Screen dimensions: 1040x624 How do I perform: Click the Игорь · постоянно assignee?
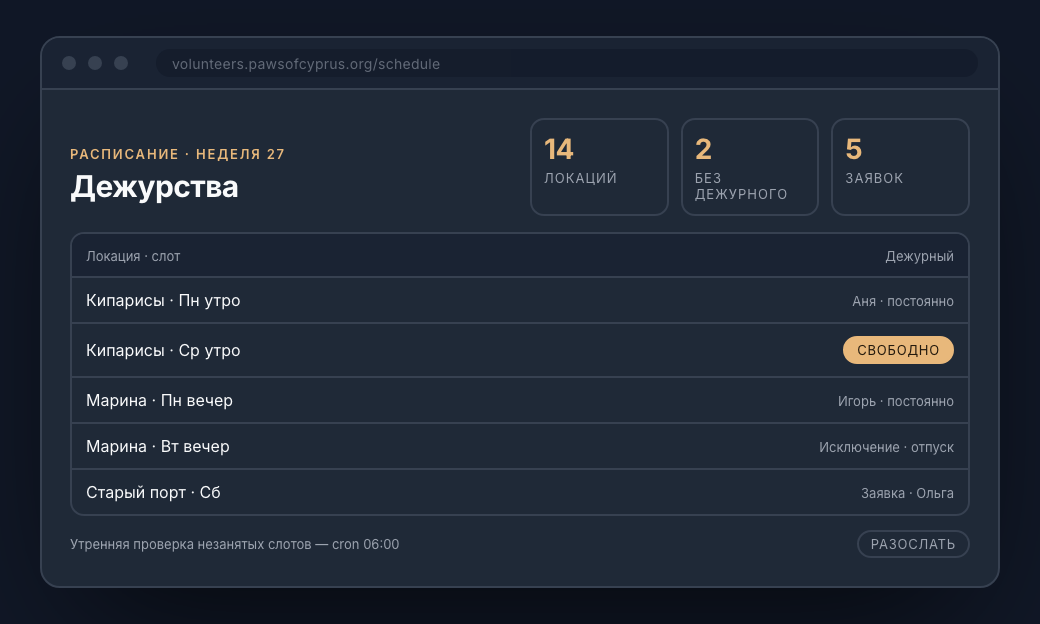tap(895, 401)
